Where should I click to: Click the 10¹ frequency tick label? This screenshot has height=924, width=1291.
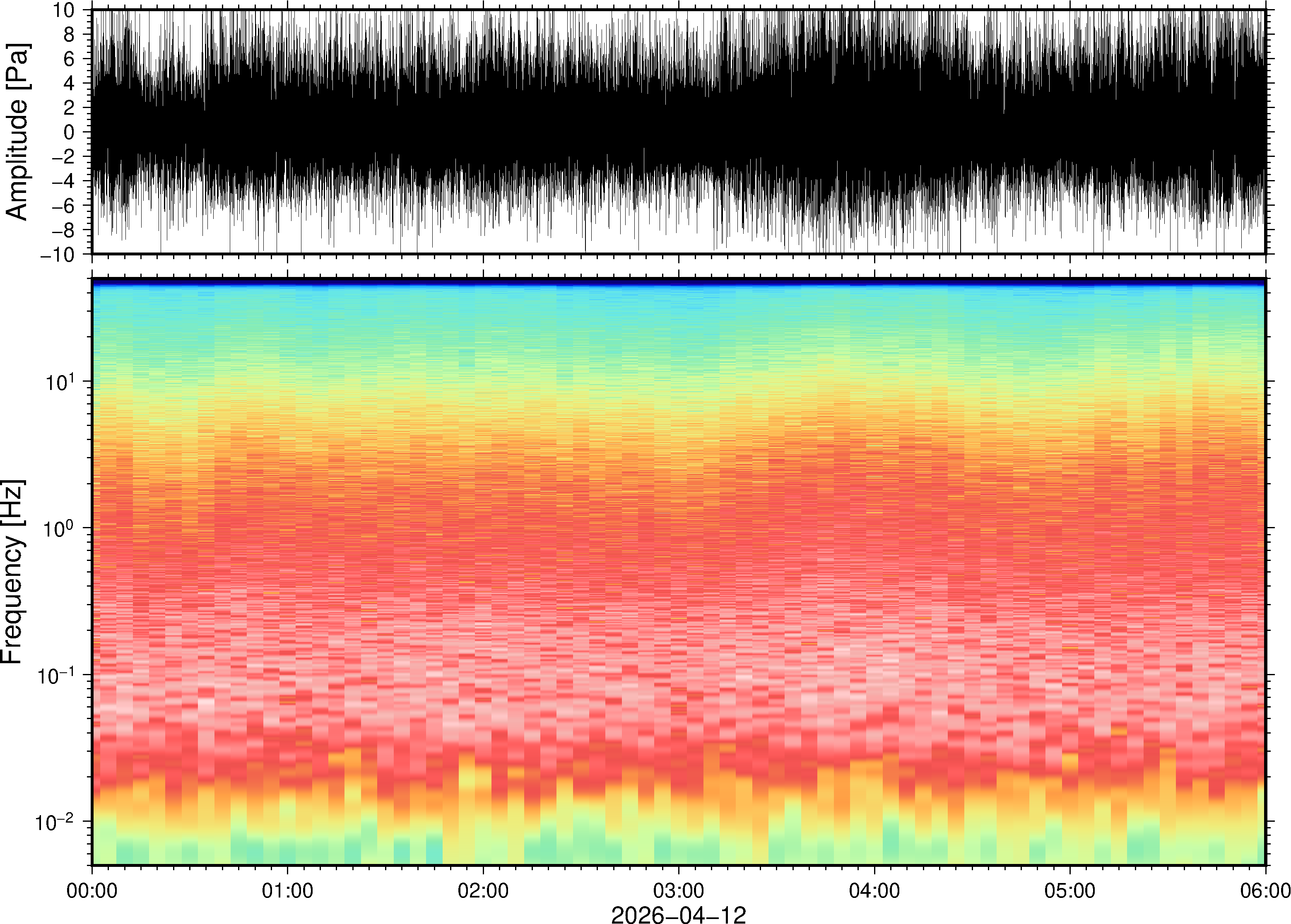60,383
